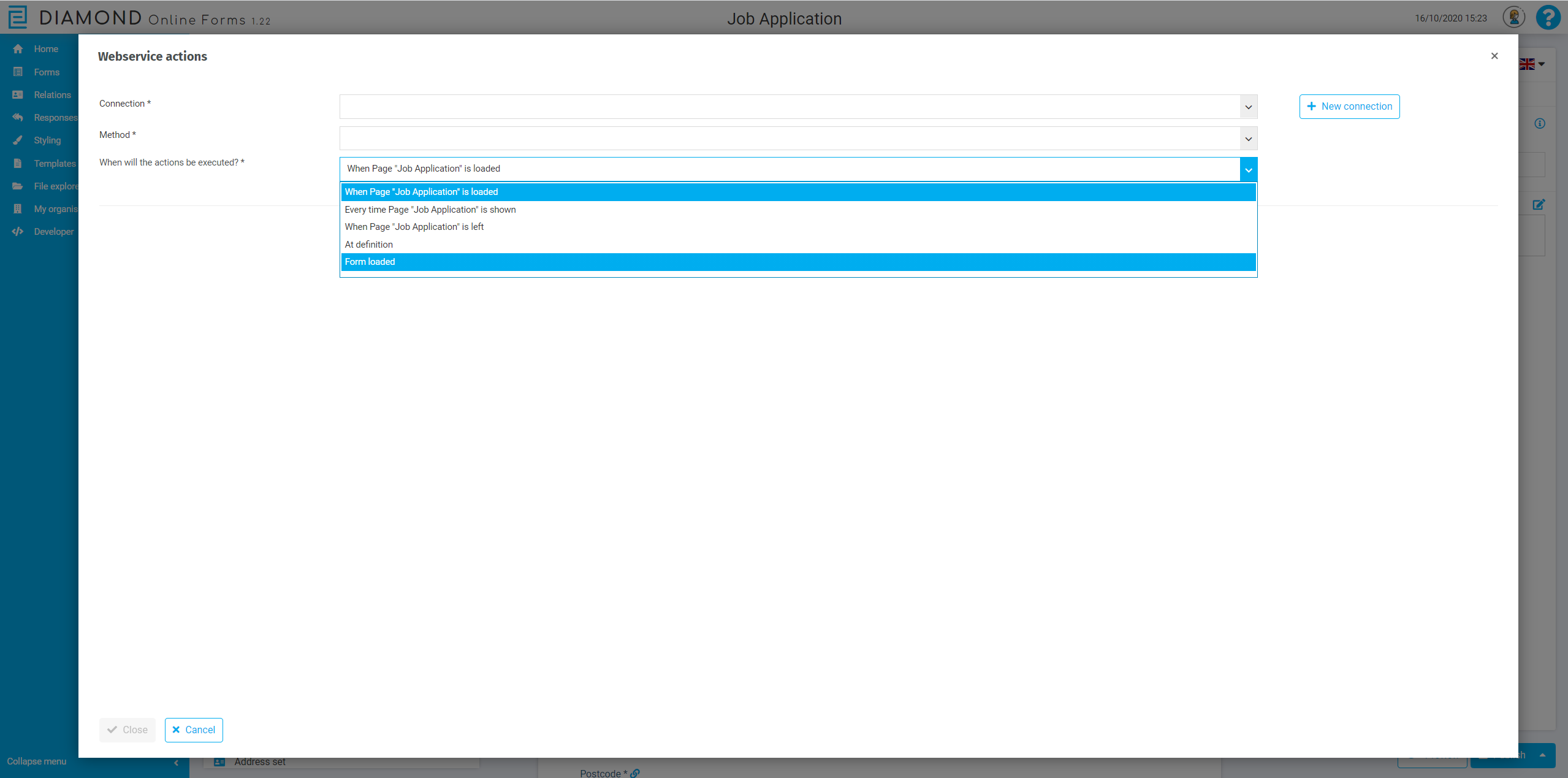The width and height of the screenshot is (1568, 778).
Task: Cancel the Webservice actions dialog
Action: (194, 730)
